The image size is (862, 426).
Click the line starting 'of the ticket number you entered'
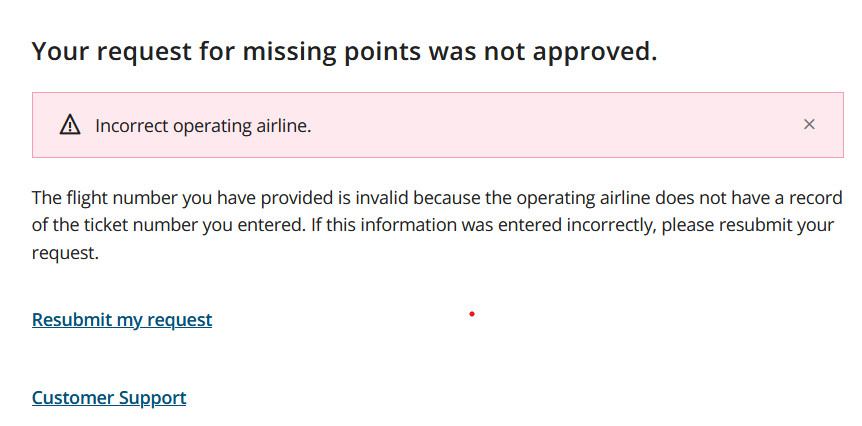(x=432, y=225)
